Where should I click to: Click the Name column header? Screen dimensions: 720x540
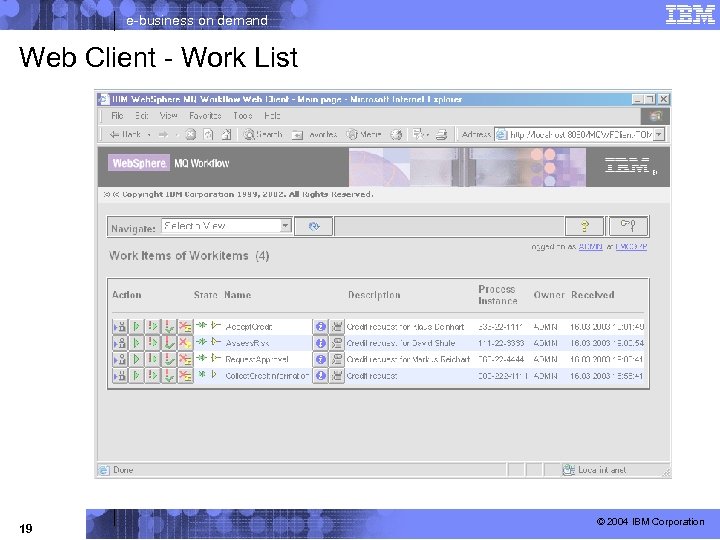(237, 295)
